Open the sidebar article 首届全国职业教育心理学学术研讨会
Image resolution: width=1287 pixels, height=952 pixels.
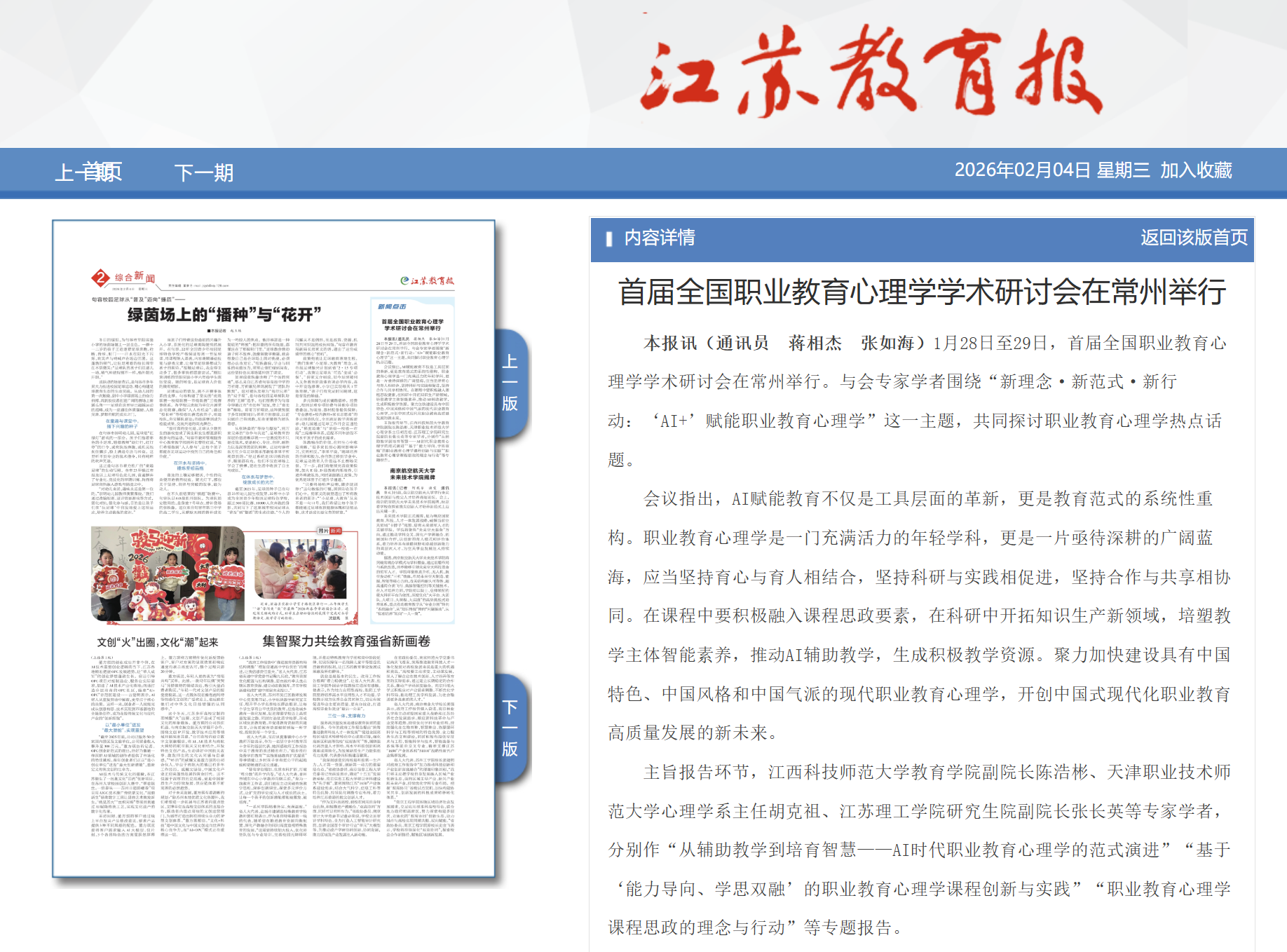tap(412, 325)
